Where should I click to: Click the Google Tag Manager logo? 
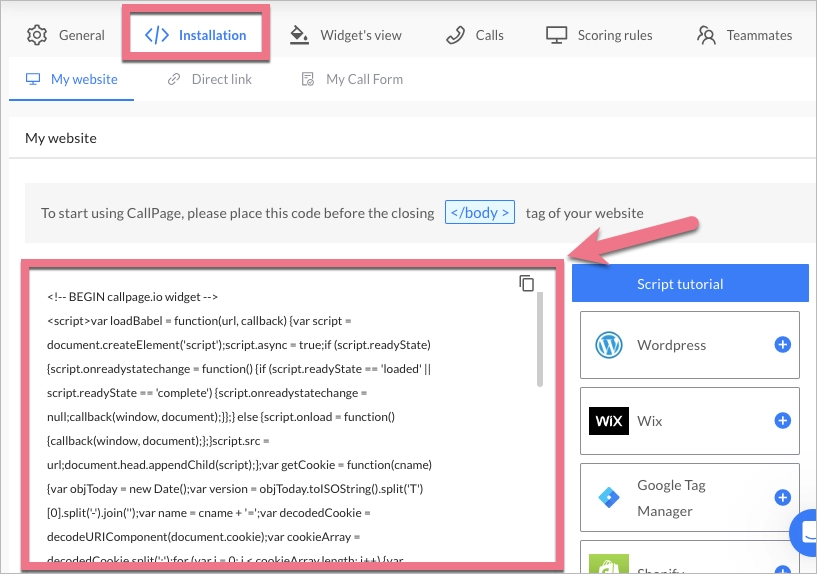(609, 497)
